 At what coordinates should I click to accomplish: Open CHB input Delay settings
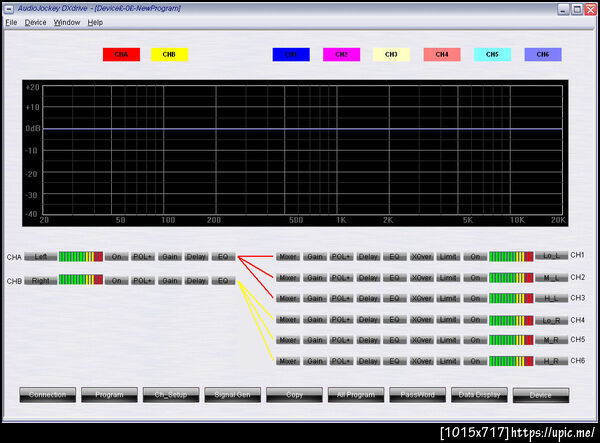[x=197, y=281]
